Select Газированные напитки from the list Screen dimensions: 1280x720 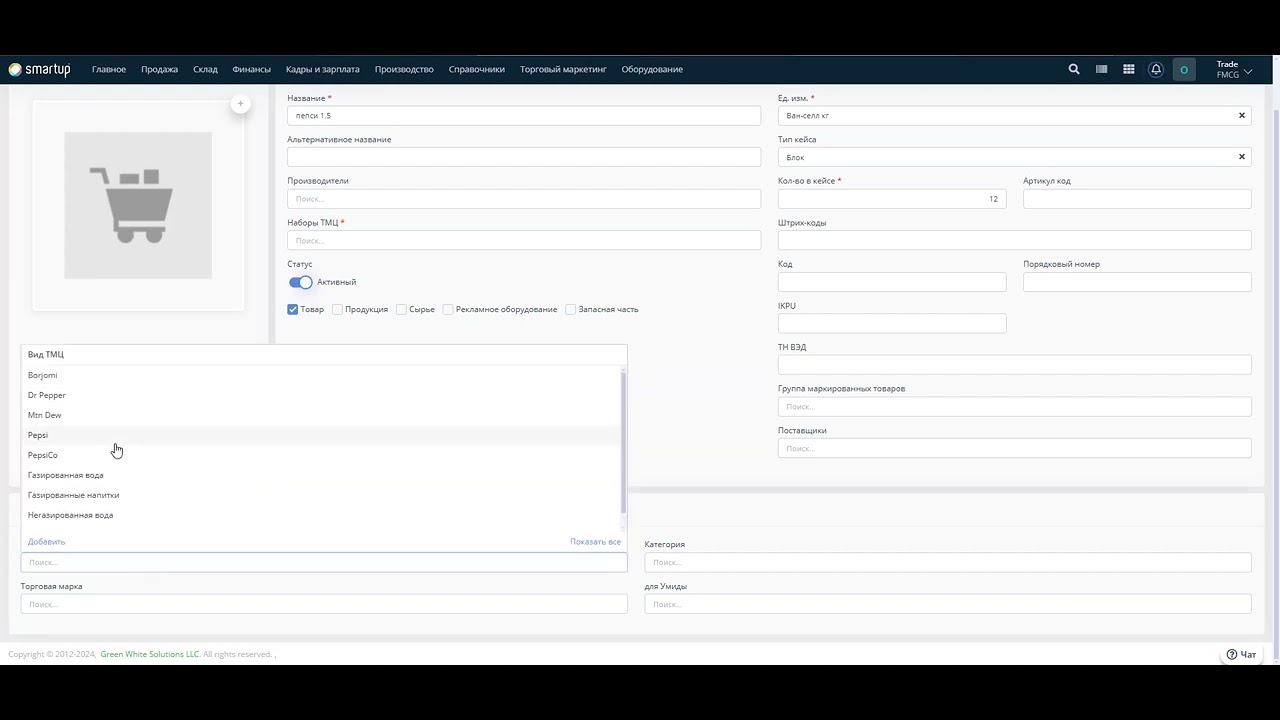[x=322, y=495]
